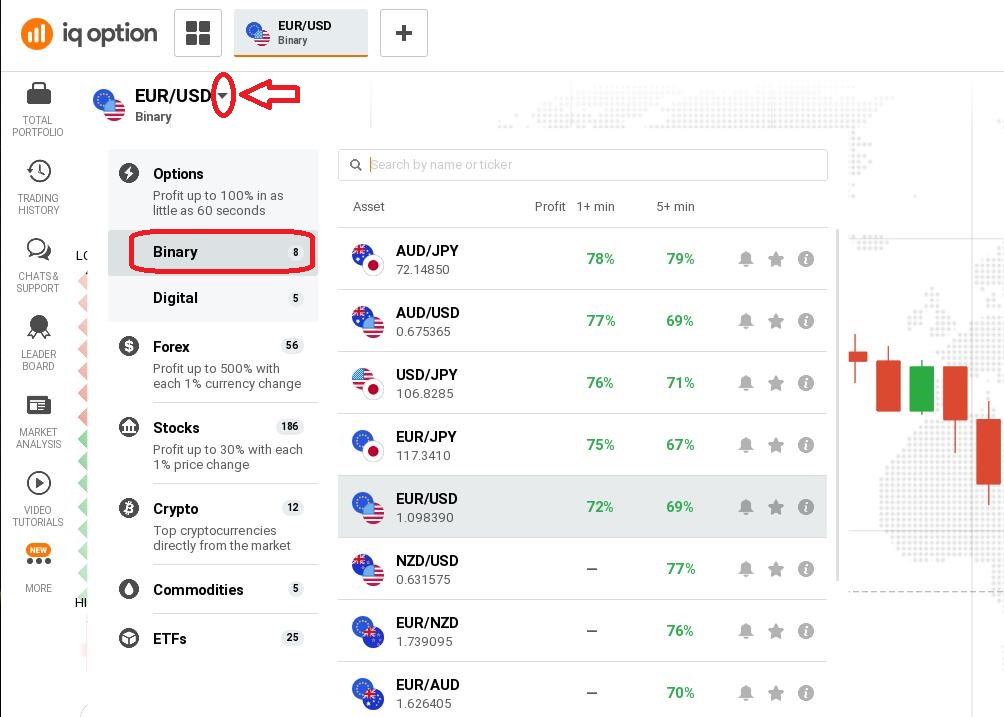Screen dimensions: 1004x717
Task: Click the 1.098390 price under EUR/USD
Action: [425, 517]
